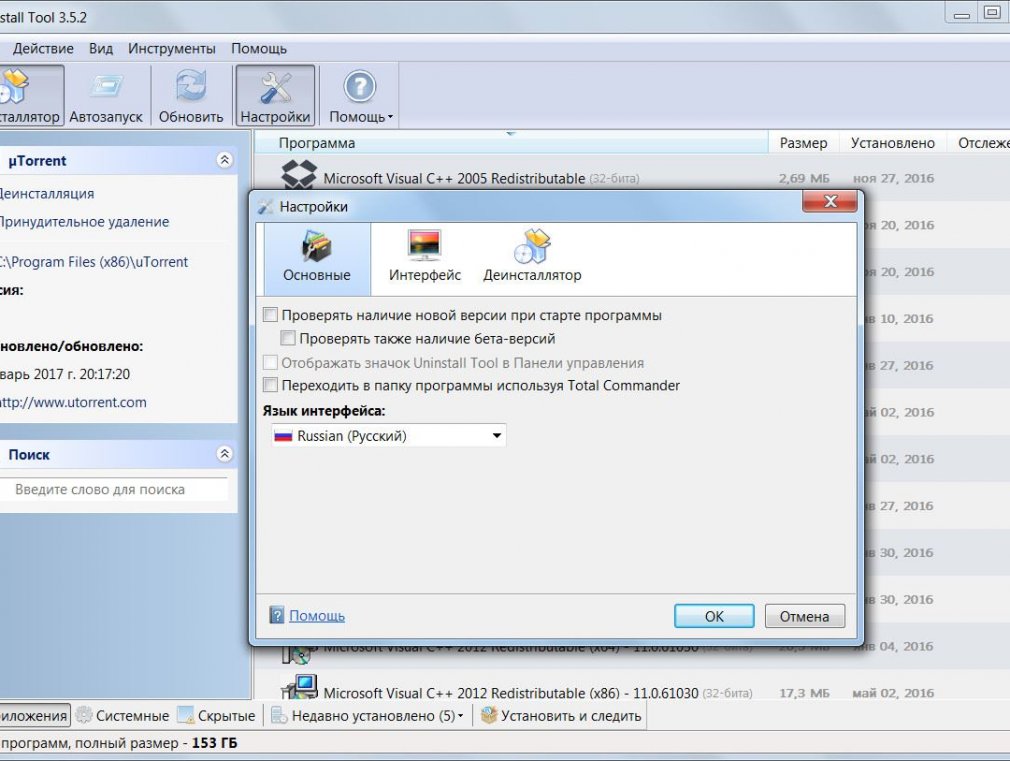Confirm settings with OK button

714,616
